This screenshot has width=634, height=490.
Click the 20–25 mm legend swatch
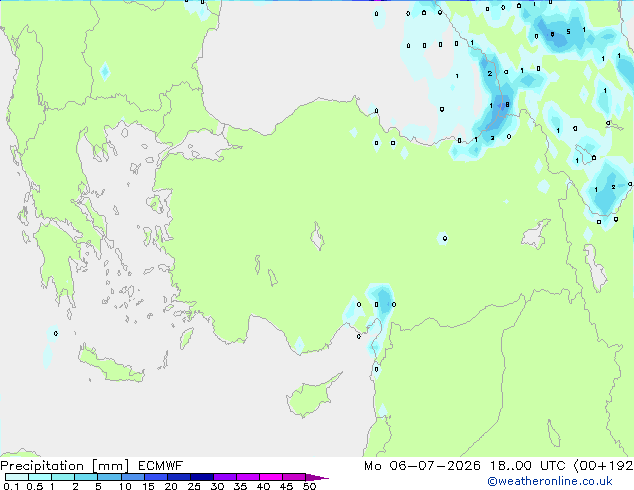click(x=179, y=477)
